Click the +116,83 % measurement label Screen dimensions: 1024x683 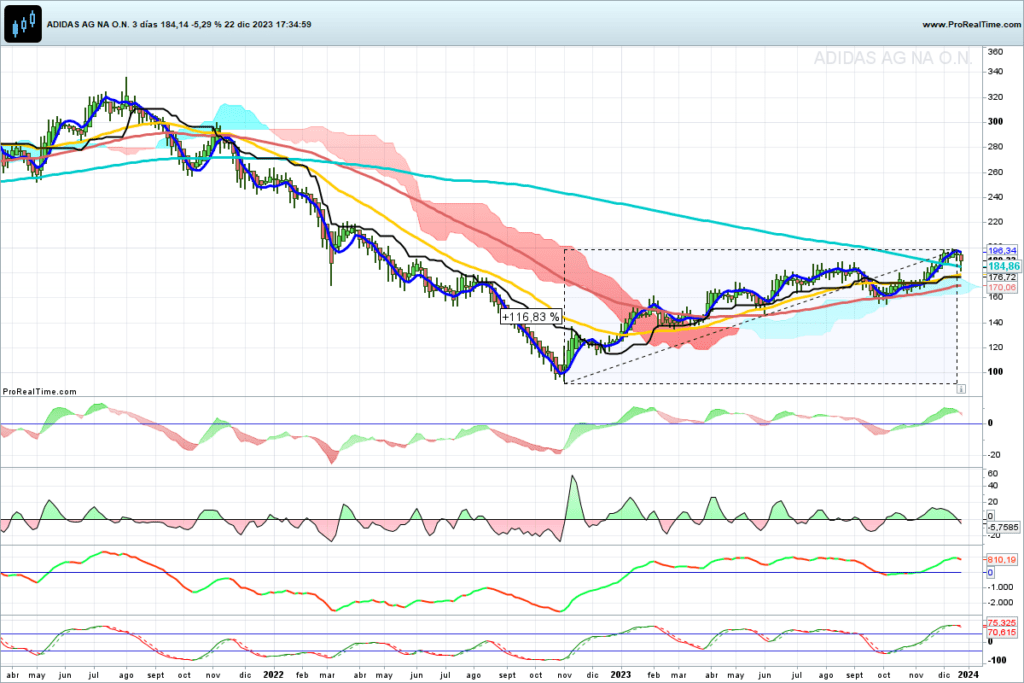[x=531, y=317]
